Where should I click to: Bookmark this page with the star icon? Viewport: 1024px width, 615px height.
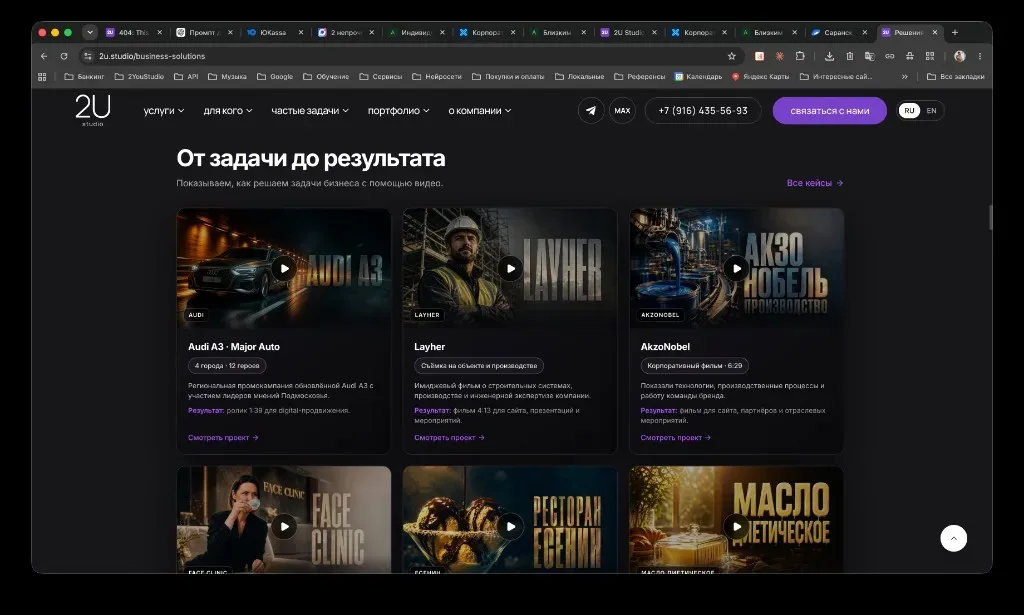731,56
